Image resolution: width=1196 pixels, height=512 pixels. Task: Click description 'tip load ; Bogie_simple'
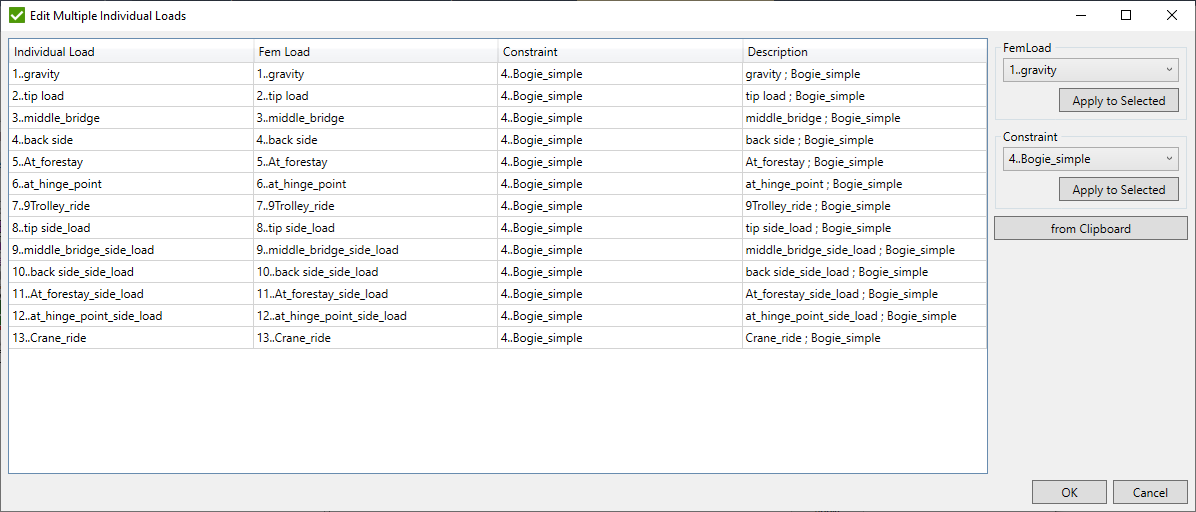click(x=805, y=96)
